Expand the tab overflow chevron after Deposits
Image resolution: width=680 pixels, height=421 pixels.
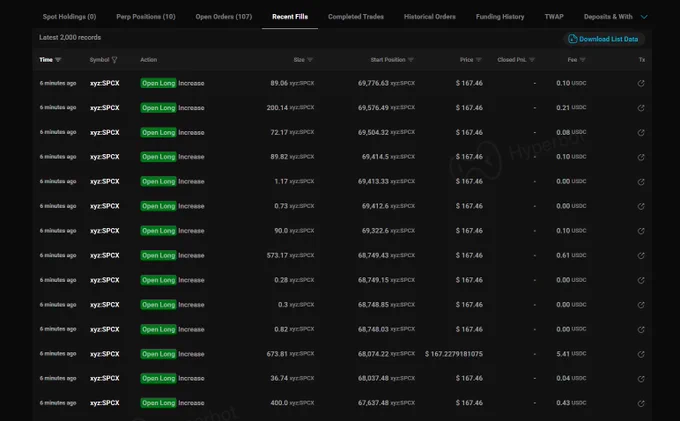click(644, 17)
